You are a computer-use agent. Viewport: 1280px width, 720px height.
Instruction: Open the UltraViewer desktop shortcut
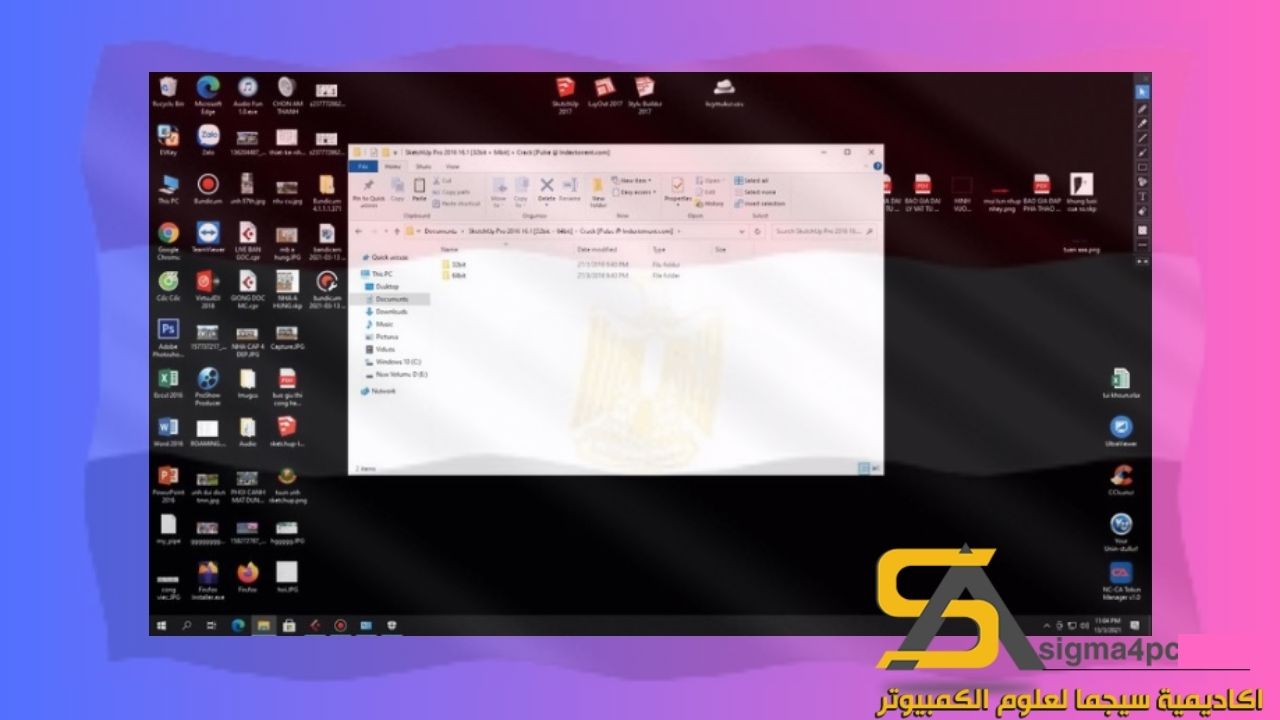point(1120,430)
